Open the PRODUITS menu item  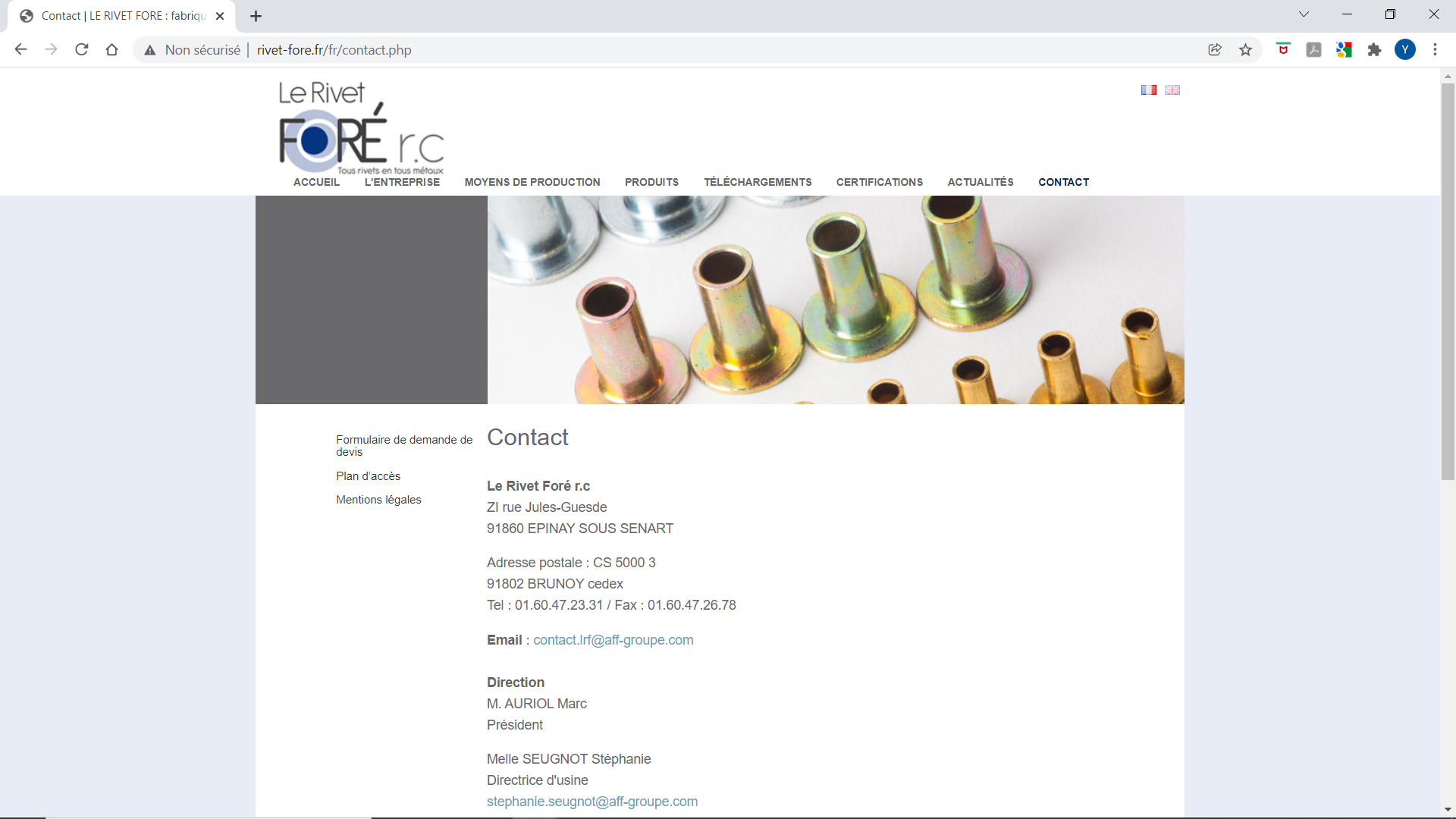pyautogui.click(x=651, y=182)
